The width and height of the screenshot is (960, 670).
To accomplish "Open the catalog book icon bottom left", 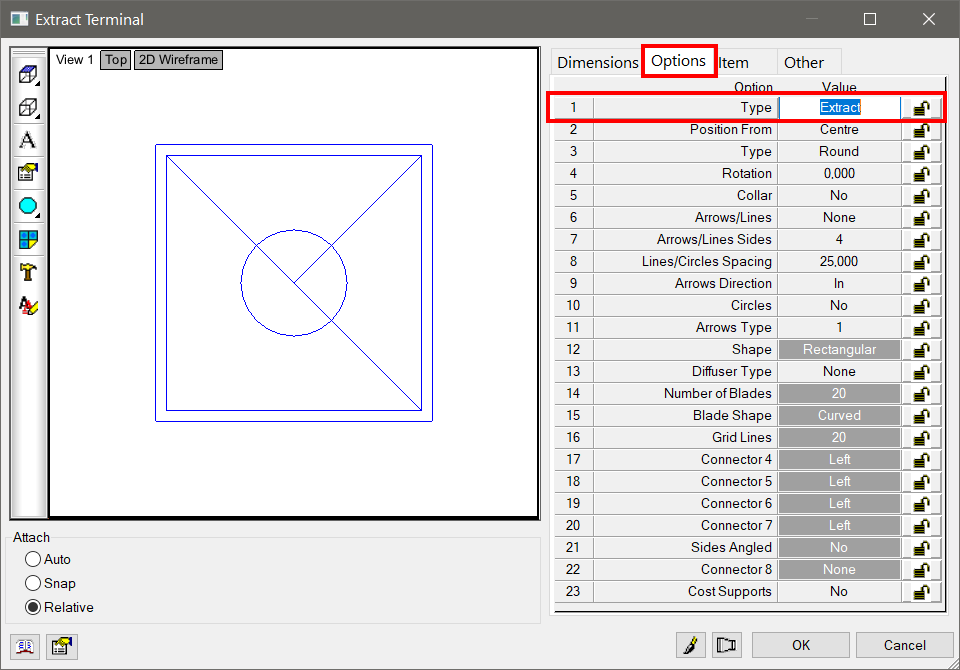I will [24, 647].
